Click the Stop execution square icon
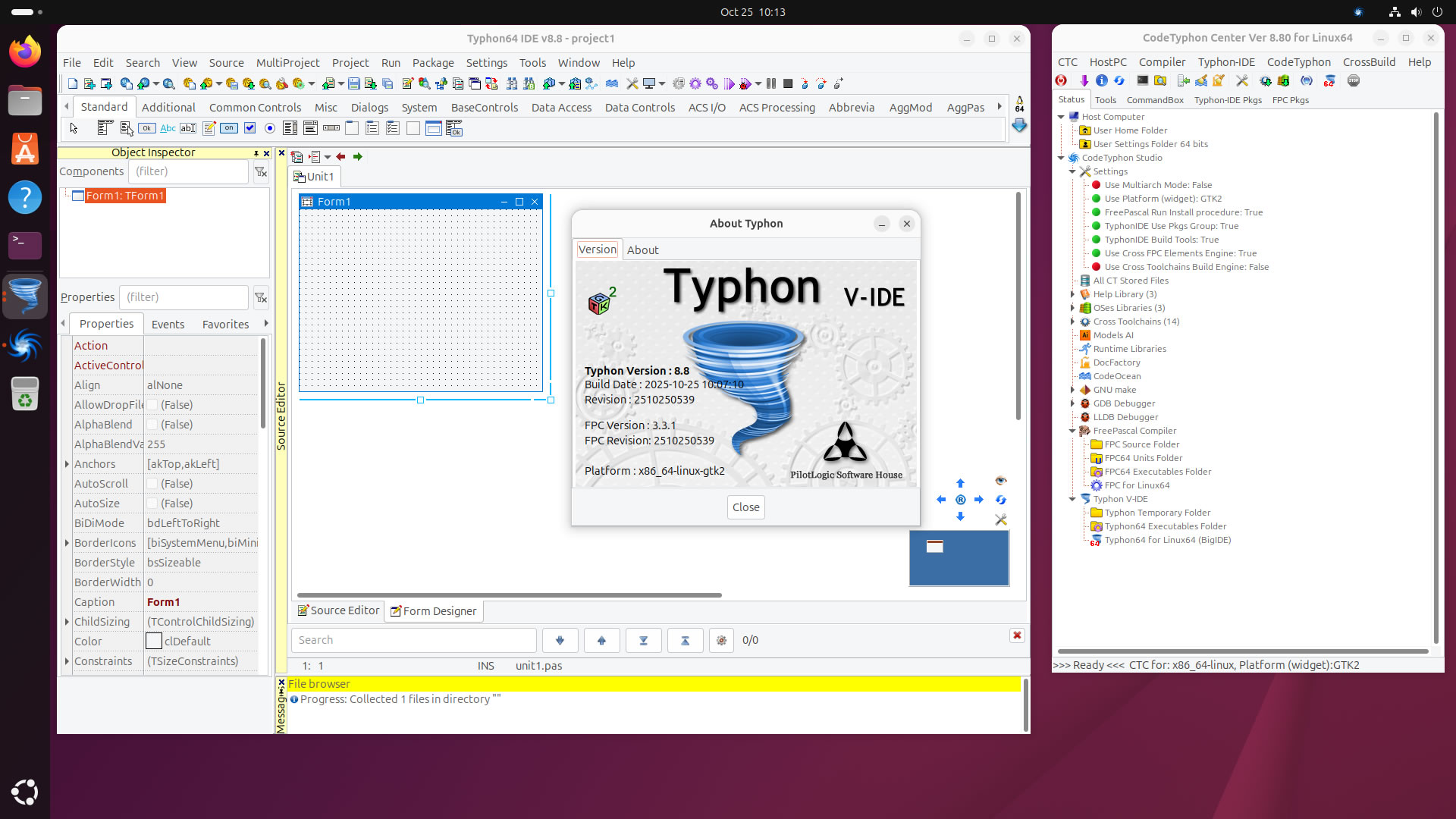Screen dimensions: 1456x819 click(x=788, y=83)
